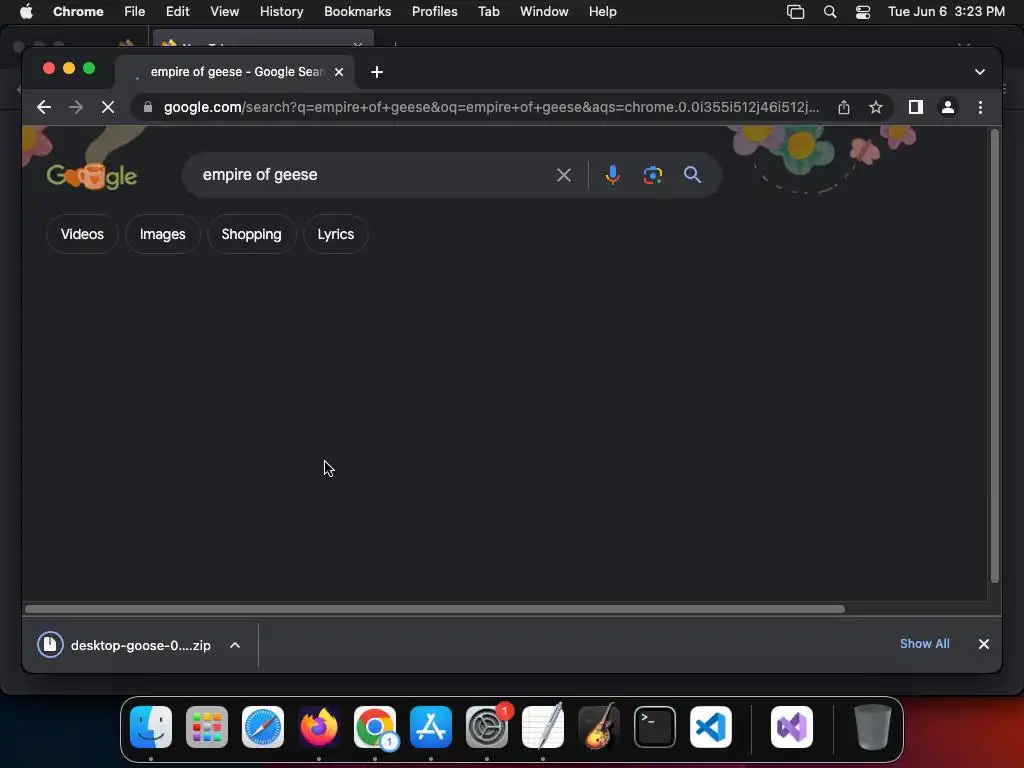Launch Firefox from the Dock
Viewport: 1024px width, 768px height.
point(319,727)
